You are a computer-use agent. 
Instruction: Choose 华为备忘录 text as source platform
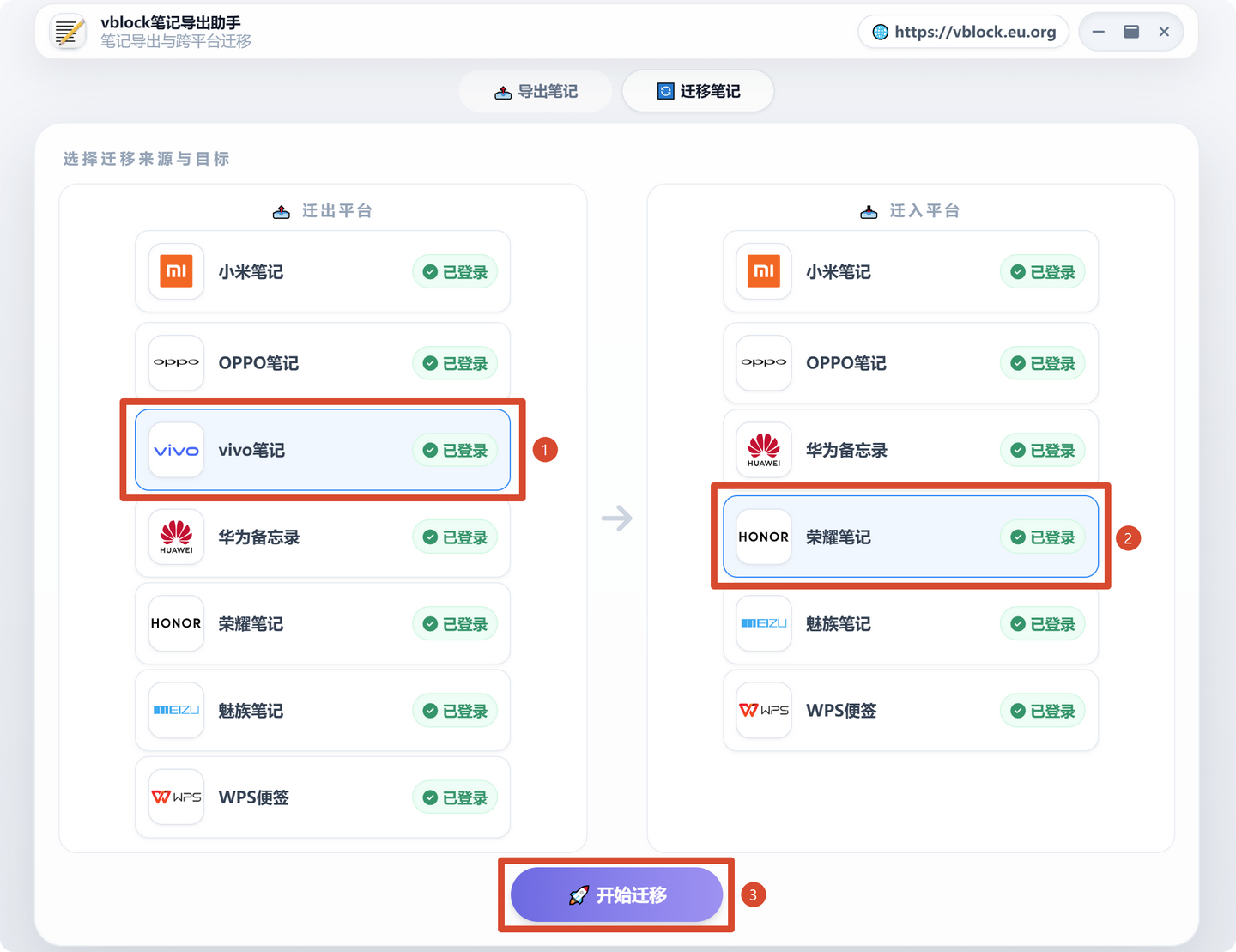point(259,537)
